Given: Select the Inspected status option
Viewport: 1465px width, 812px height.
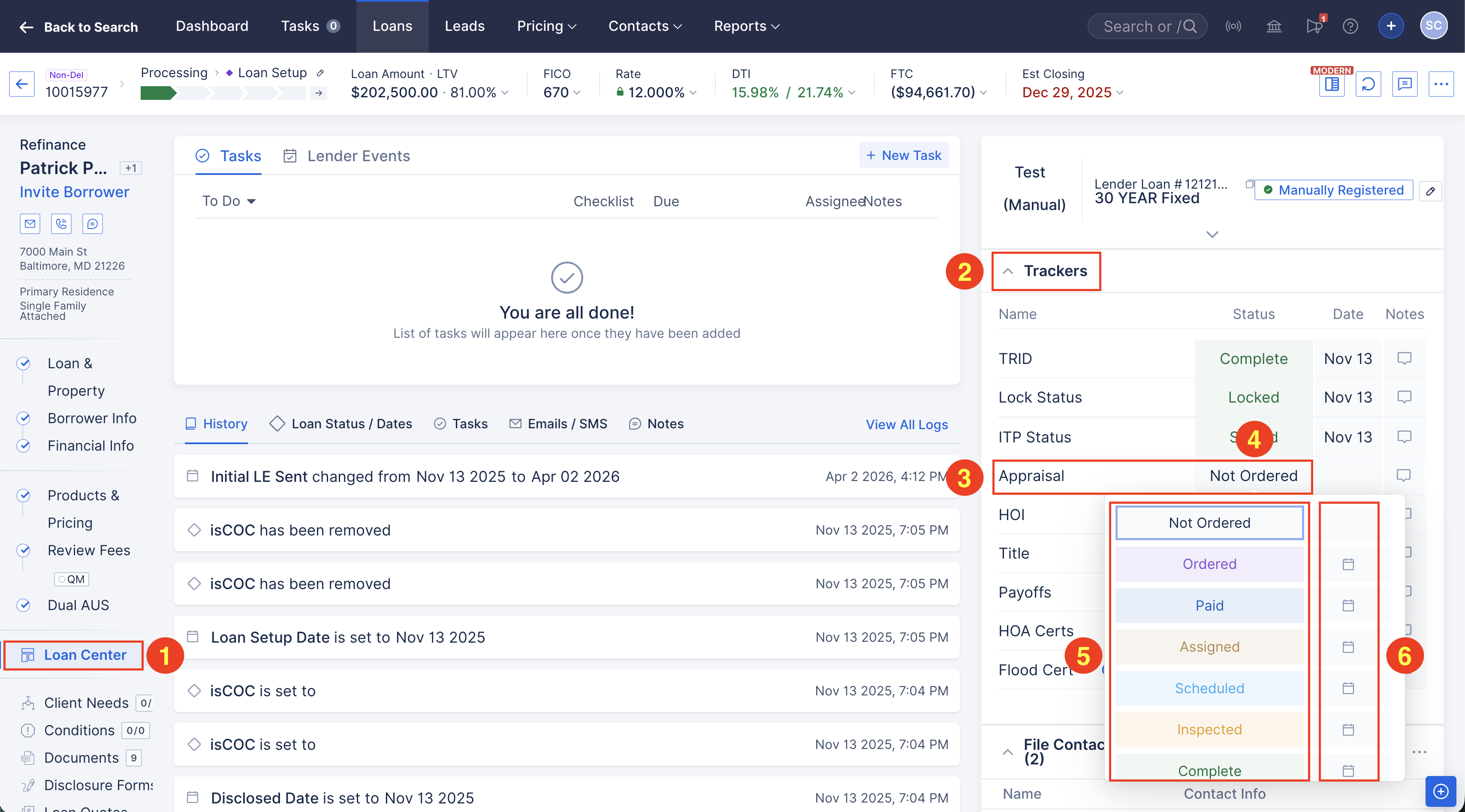Looking at the screenshot, I should (x=1209, y=730).
